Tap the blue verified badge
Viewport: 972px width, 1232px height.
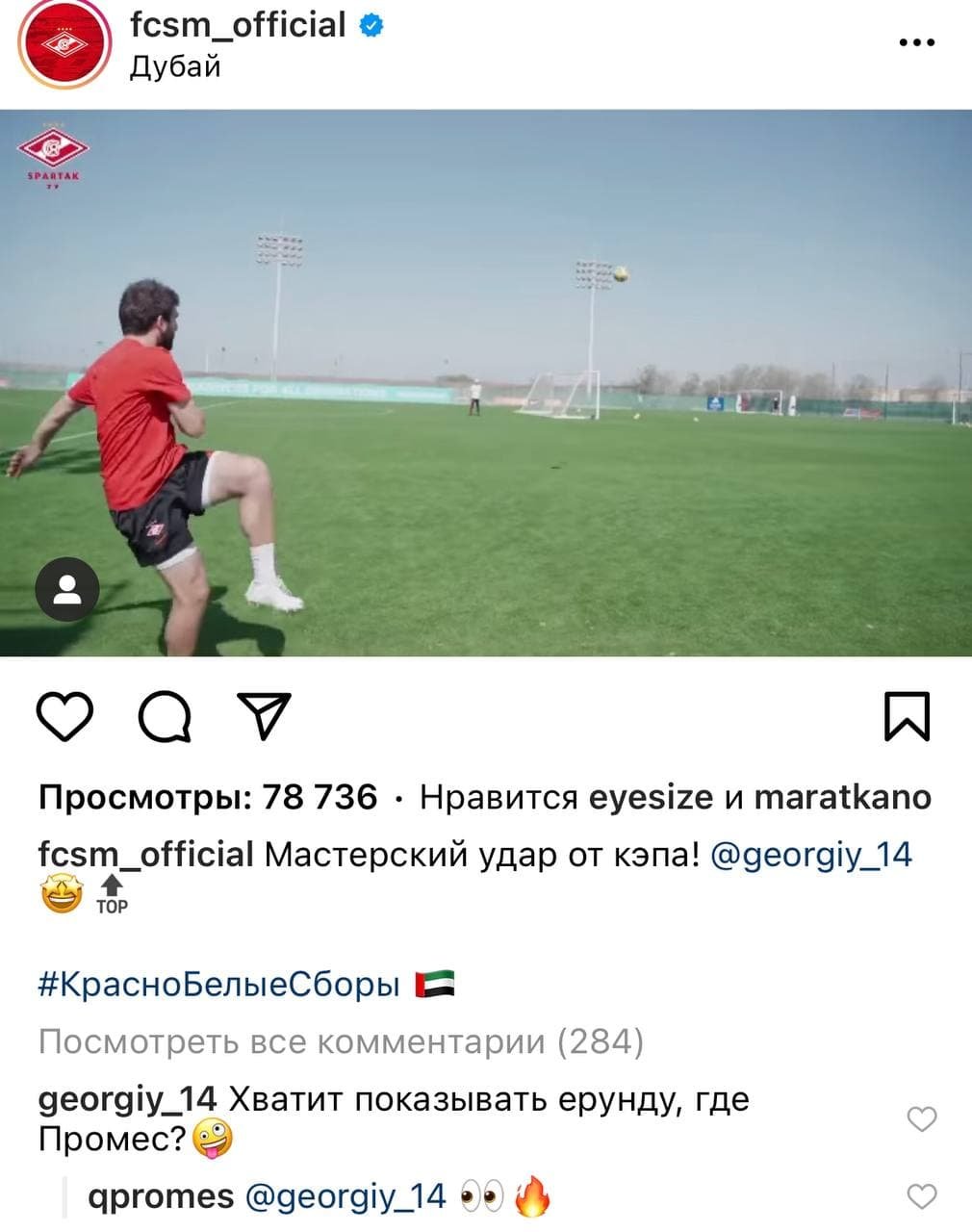(371, 26)
